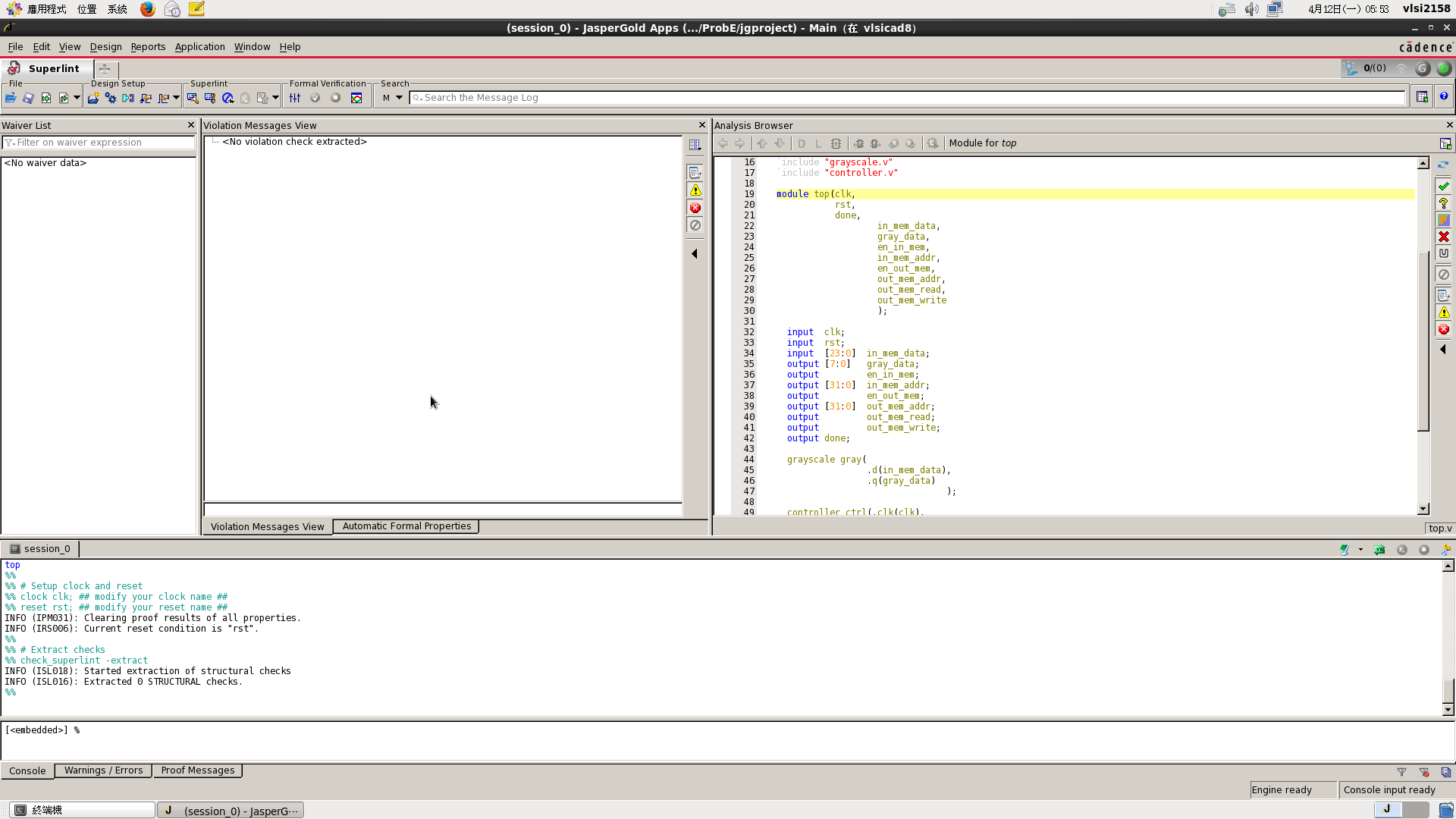Viewport: 1456px width, 819px height.
Task: Switch to Automatic Formal Properties tab
Action: pos(406,526)
